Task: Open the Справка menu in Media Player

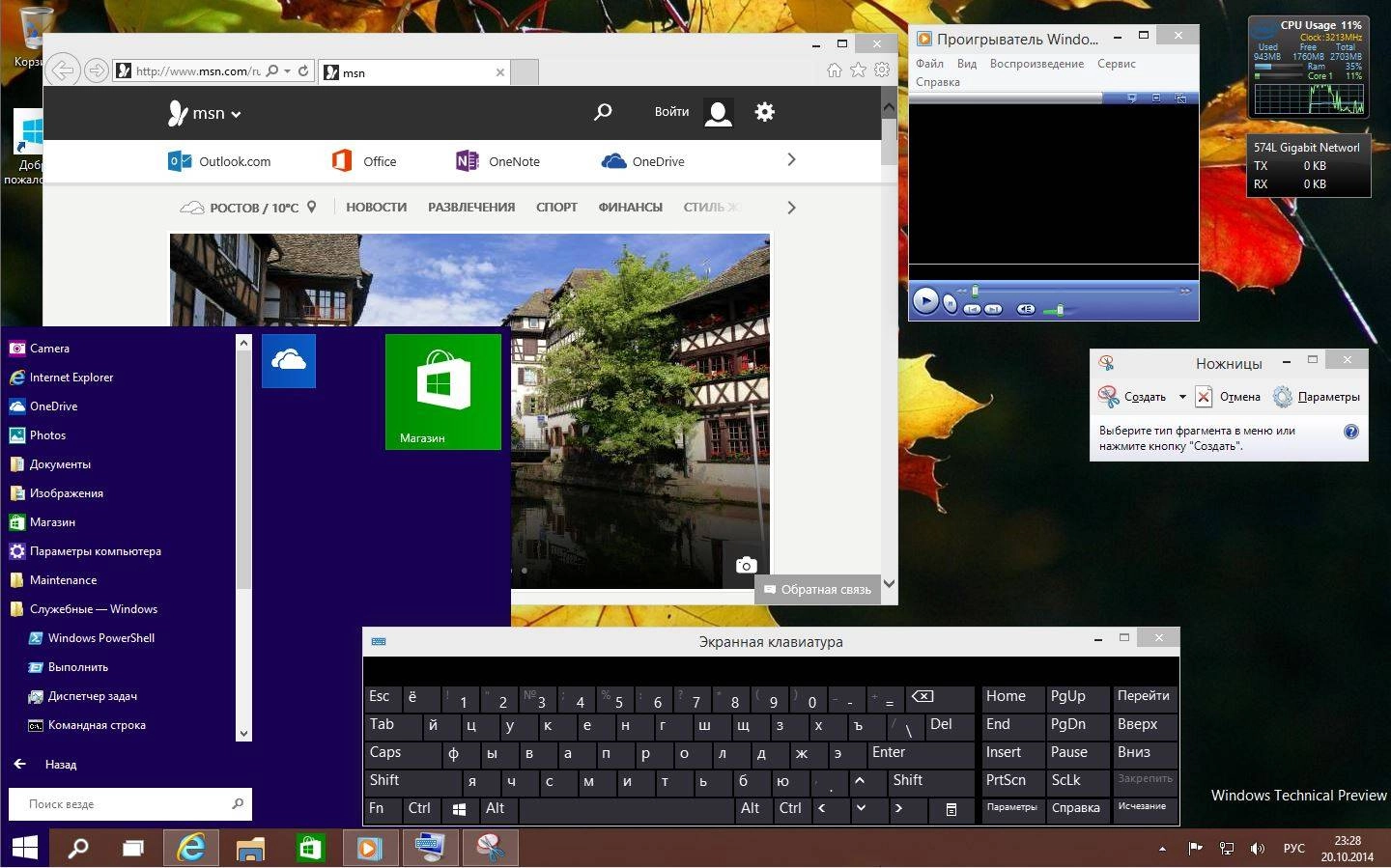Action: pyautogui.click(x=938, y=82)
